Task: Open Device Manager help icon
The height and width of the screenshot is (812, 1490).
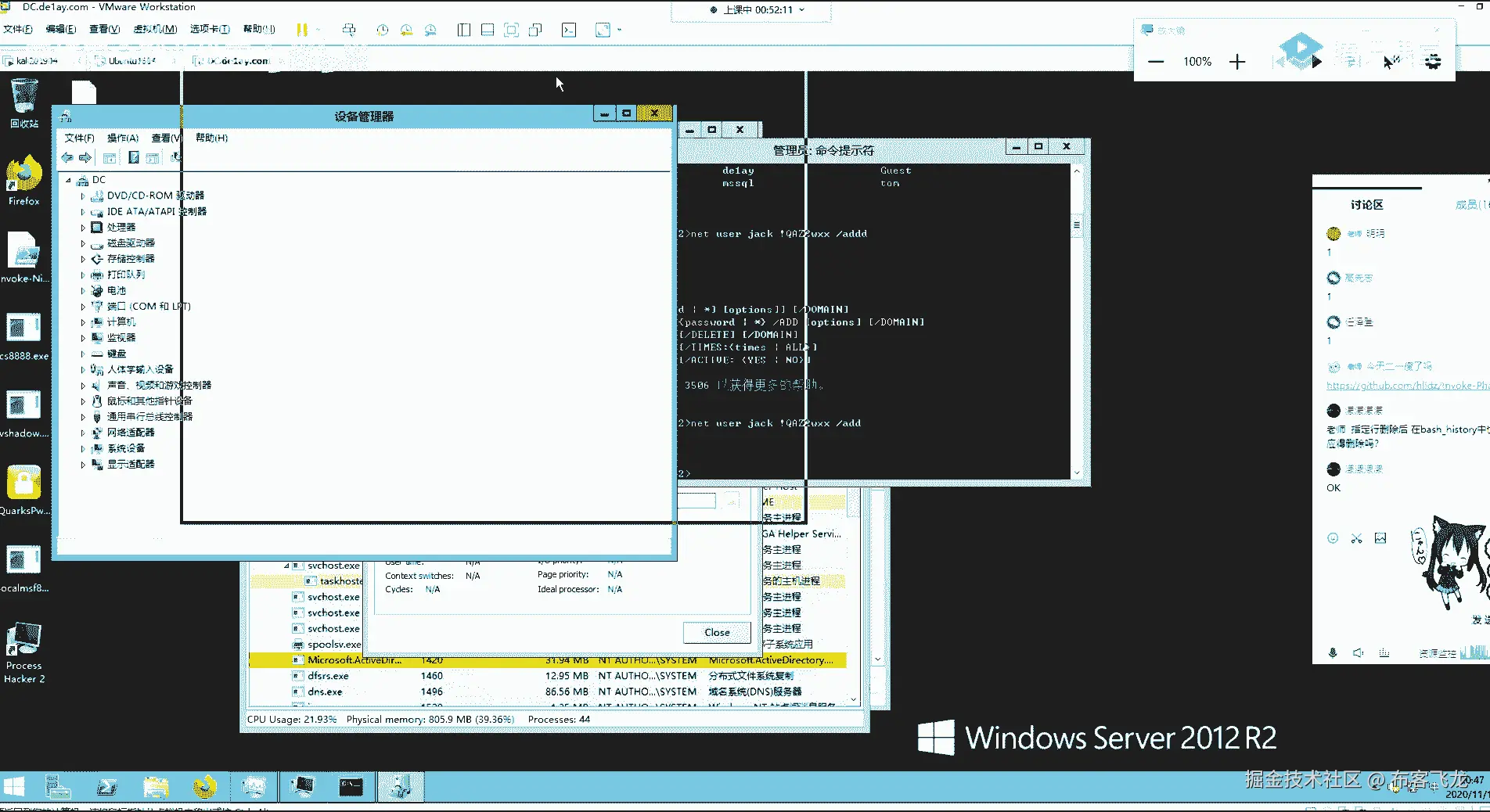Action: click(x=134, y=158)
